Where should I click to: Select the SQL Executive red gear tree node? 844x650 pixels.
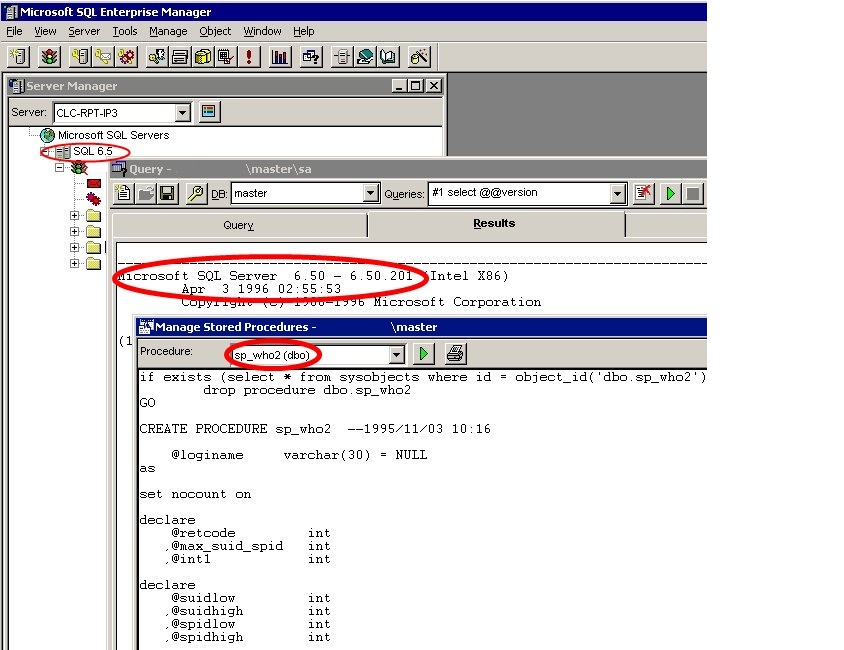(x=94, y=199)
